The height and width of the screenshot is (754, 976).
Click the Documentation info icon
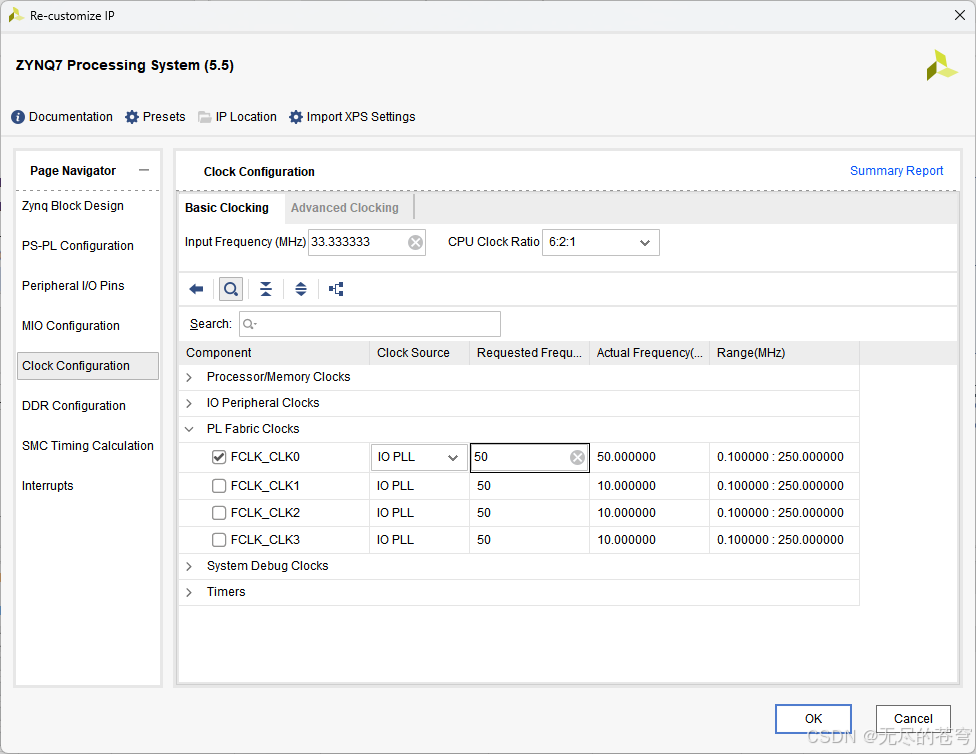pyautogui.click(x=17, y=117)
